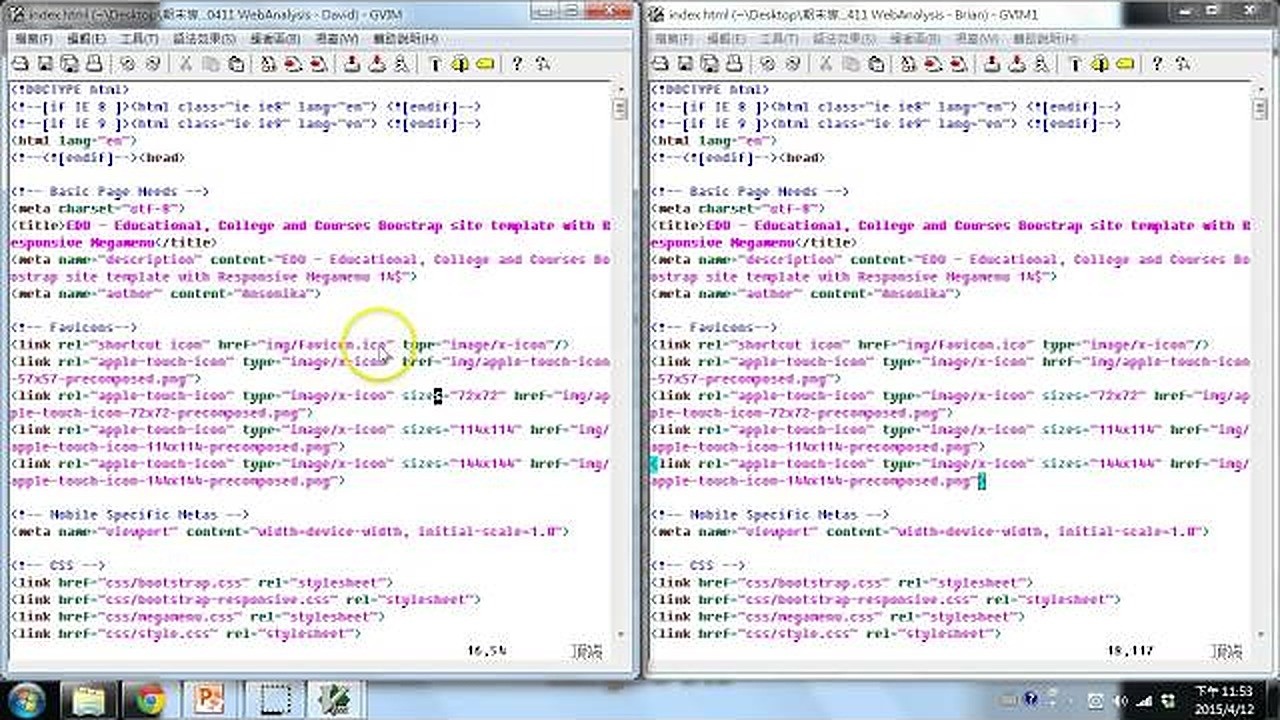Screen dimensions: 1280x720
Task: Click Open file icon in left David window
Action: click(20, 63)
